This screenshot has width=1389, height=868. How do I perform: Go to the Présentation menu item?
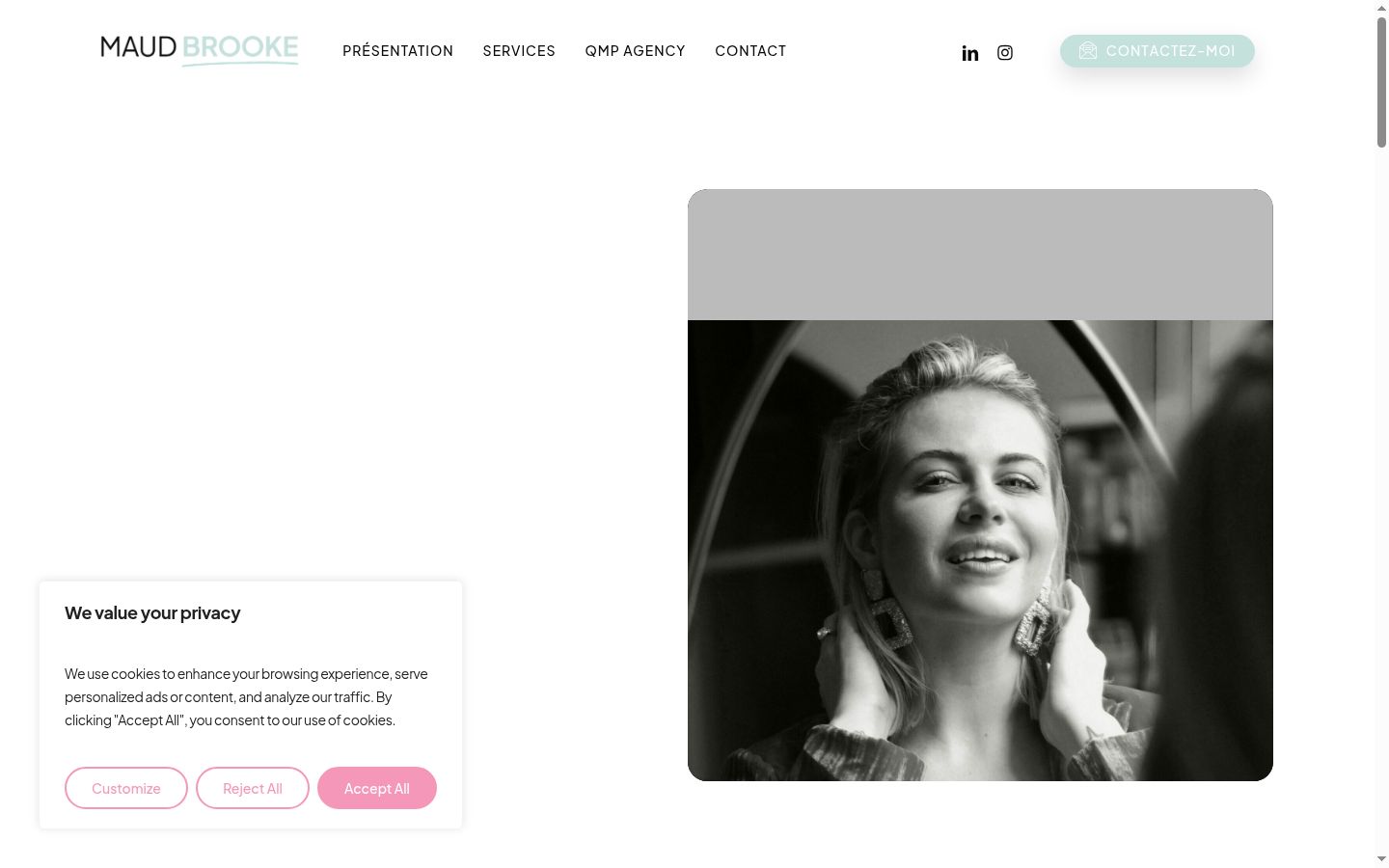point(397,51)
